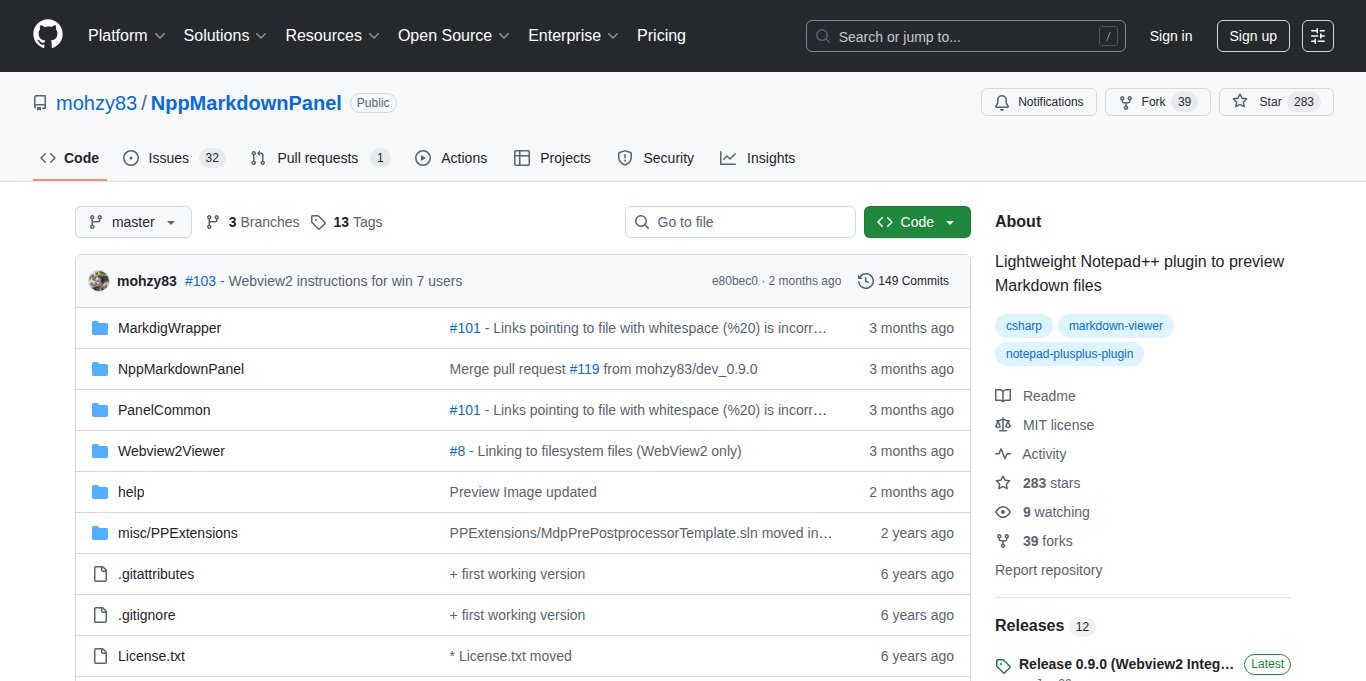Image resolution: width=1366 pixels, height=681 pixels.
Task: Click mohzy83's avatar in commit row
Action: pyautogui.click(x=99, y=281)
